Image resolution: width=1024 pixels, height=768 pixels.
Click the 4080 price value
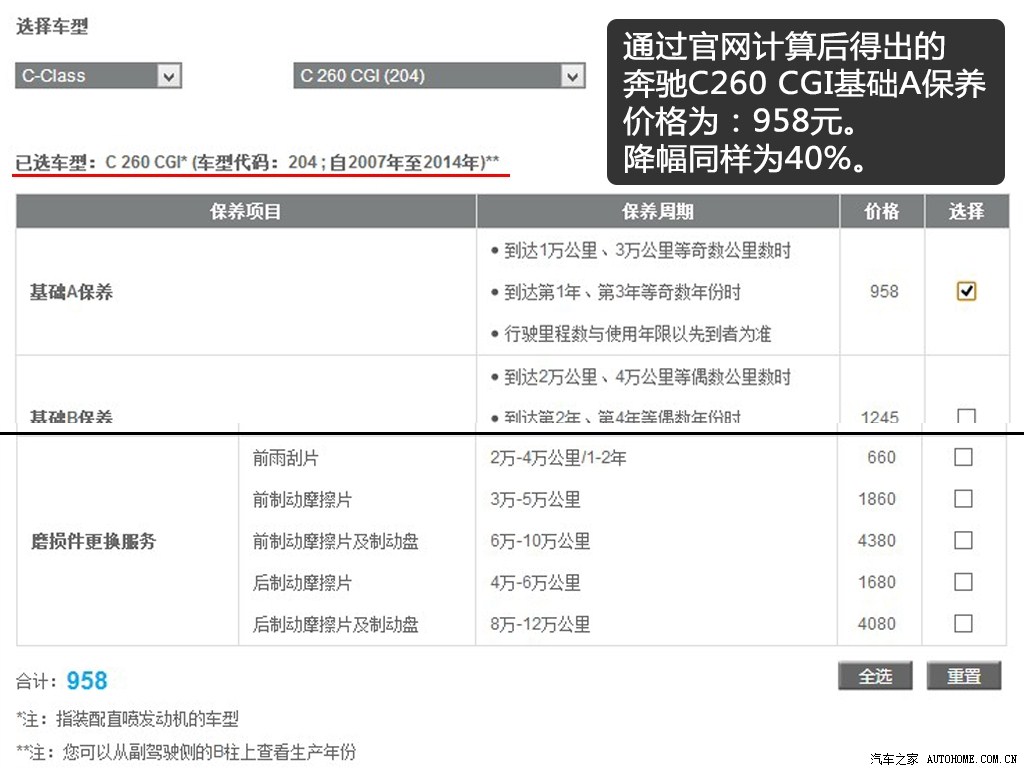pos(877,624)
